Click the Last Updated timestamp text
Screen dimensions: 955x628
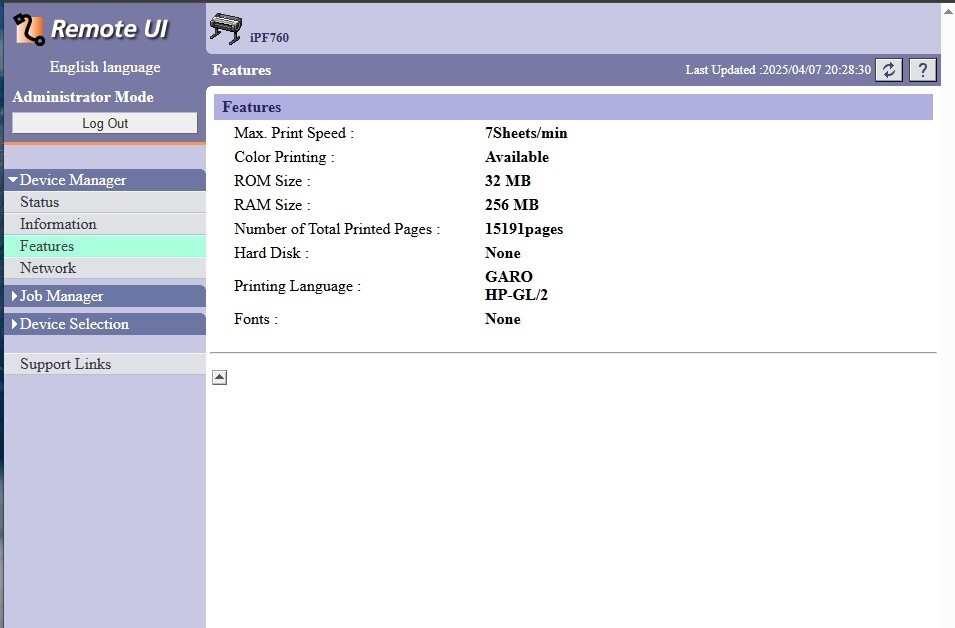(x=777, y=70)
